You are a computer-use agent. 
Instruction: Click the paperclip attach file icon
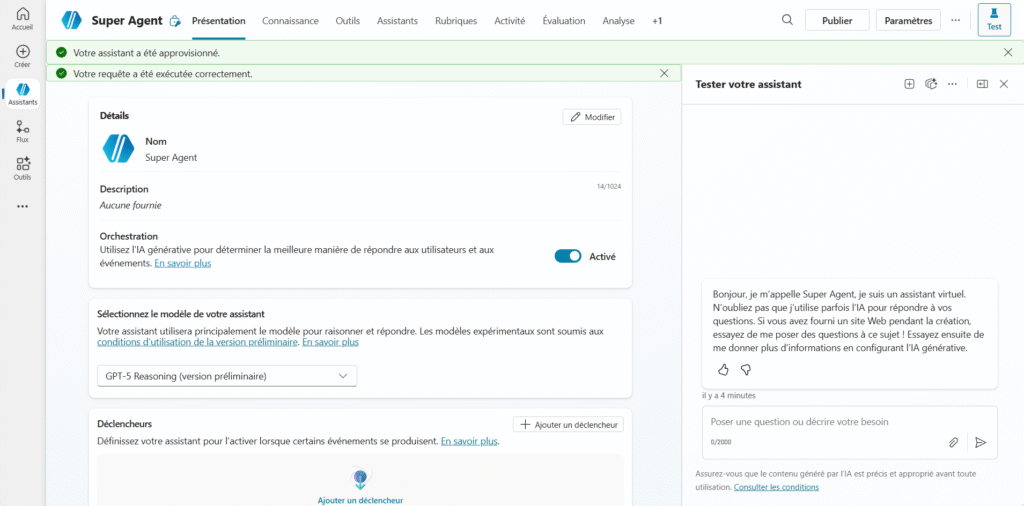tap(954, 442)
